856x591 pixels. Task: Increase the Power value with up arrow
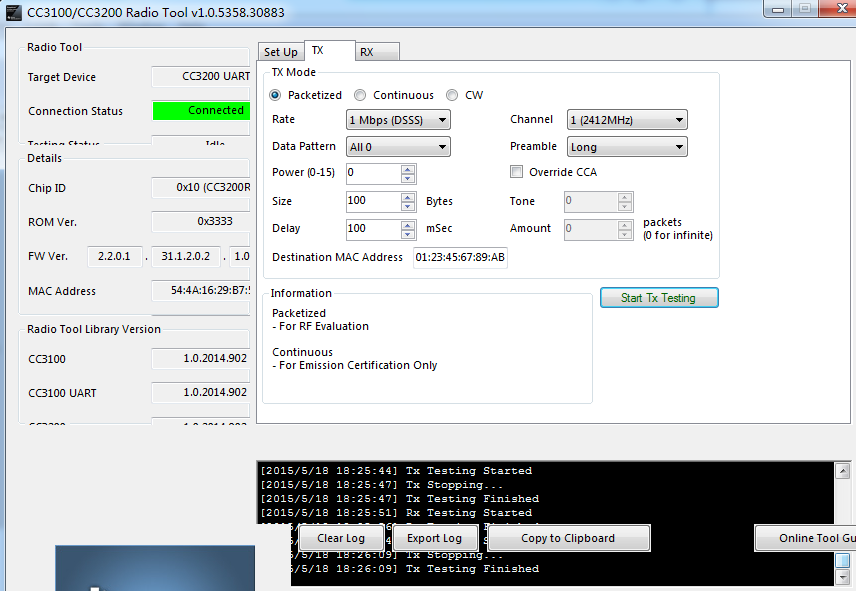(x=408, y=170)
